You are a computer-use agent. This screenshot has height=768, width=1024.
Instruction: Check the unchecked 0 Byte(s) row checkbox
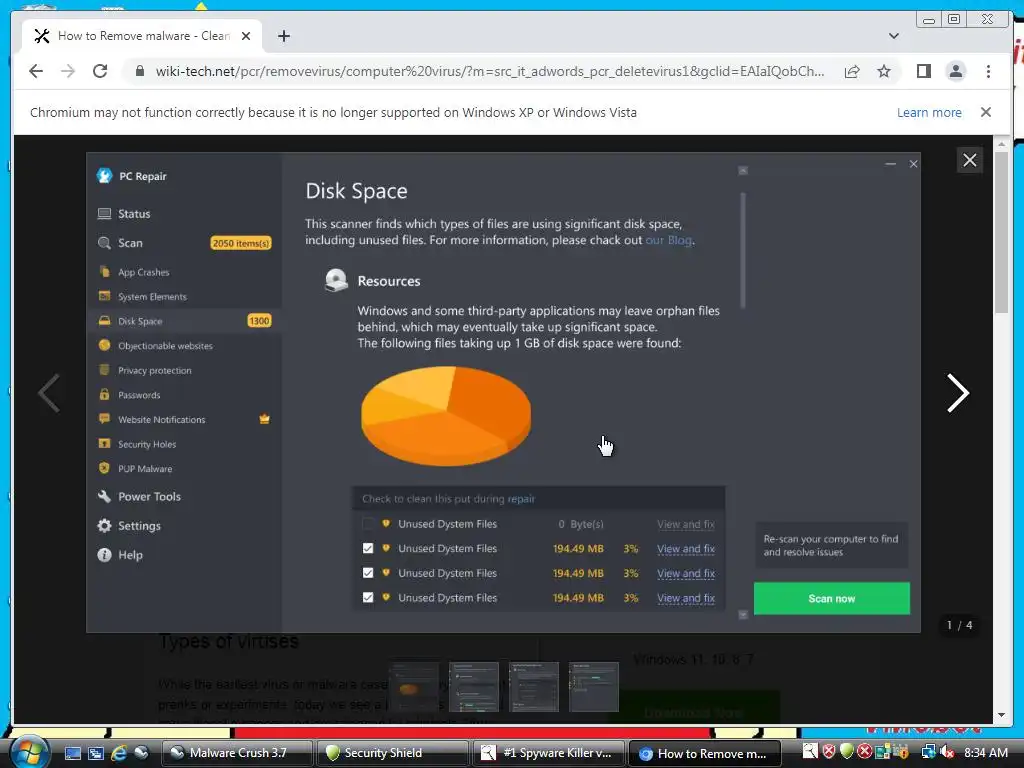368,524
